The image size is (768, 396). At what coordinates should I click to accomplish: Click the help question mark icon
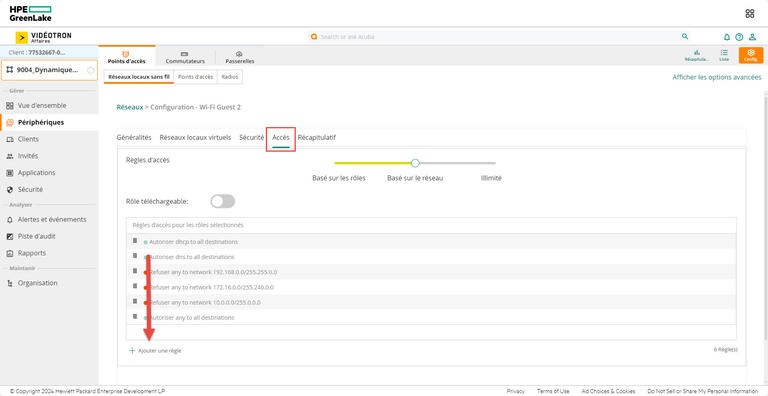click(739, 37)
